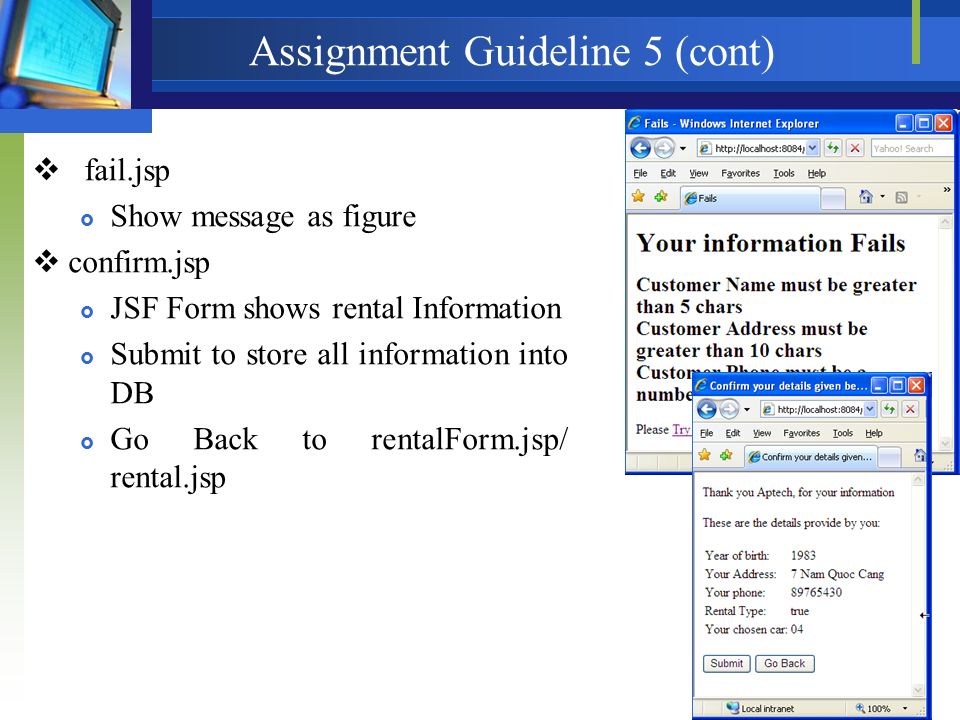Click scroll down arrow in Confirm window
The image size is (960, 720).
[x=918, y=690]
